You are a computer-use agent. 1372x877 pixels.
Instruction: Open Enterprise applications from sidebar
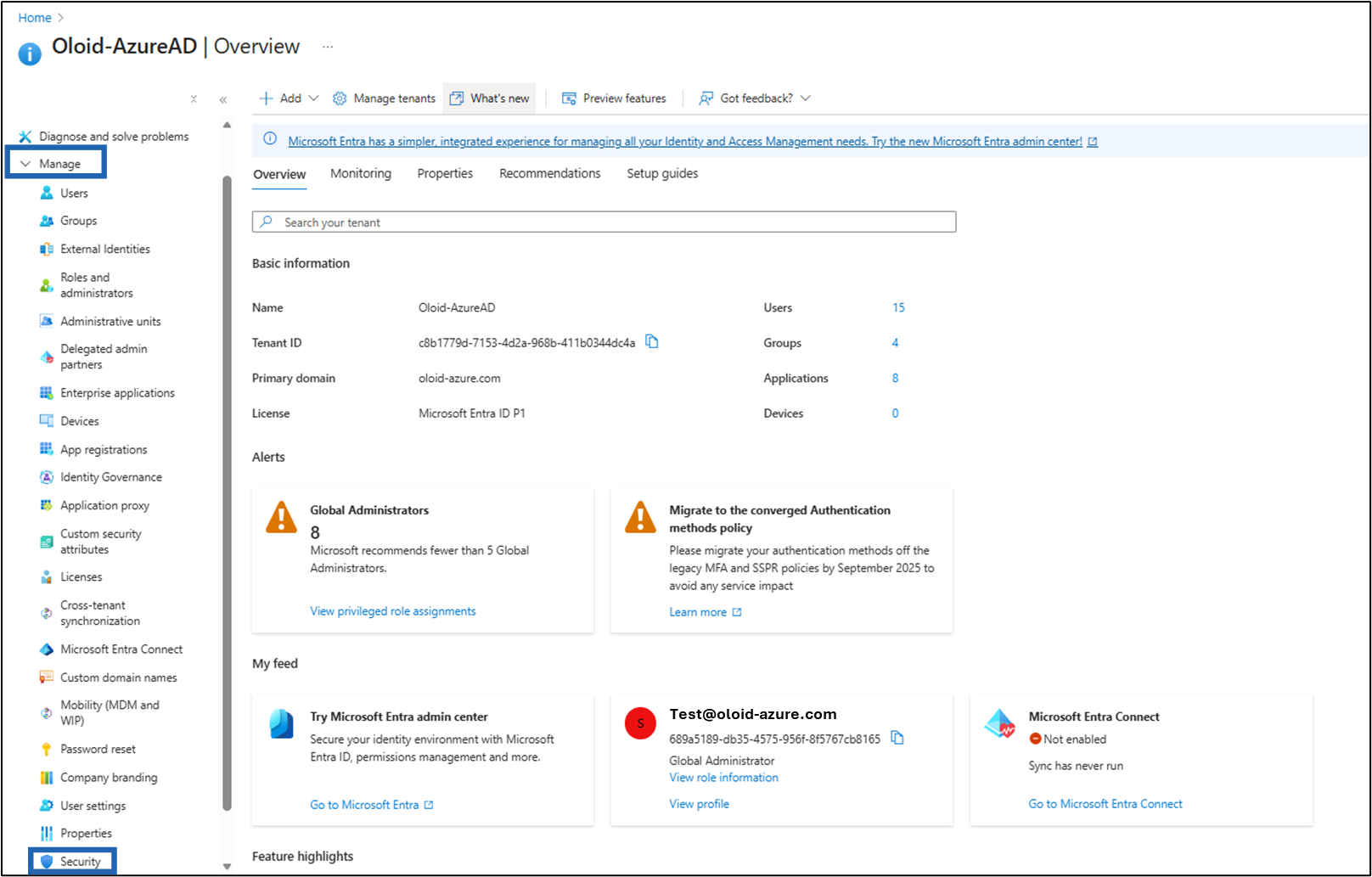point(107,393)
